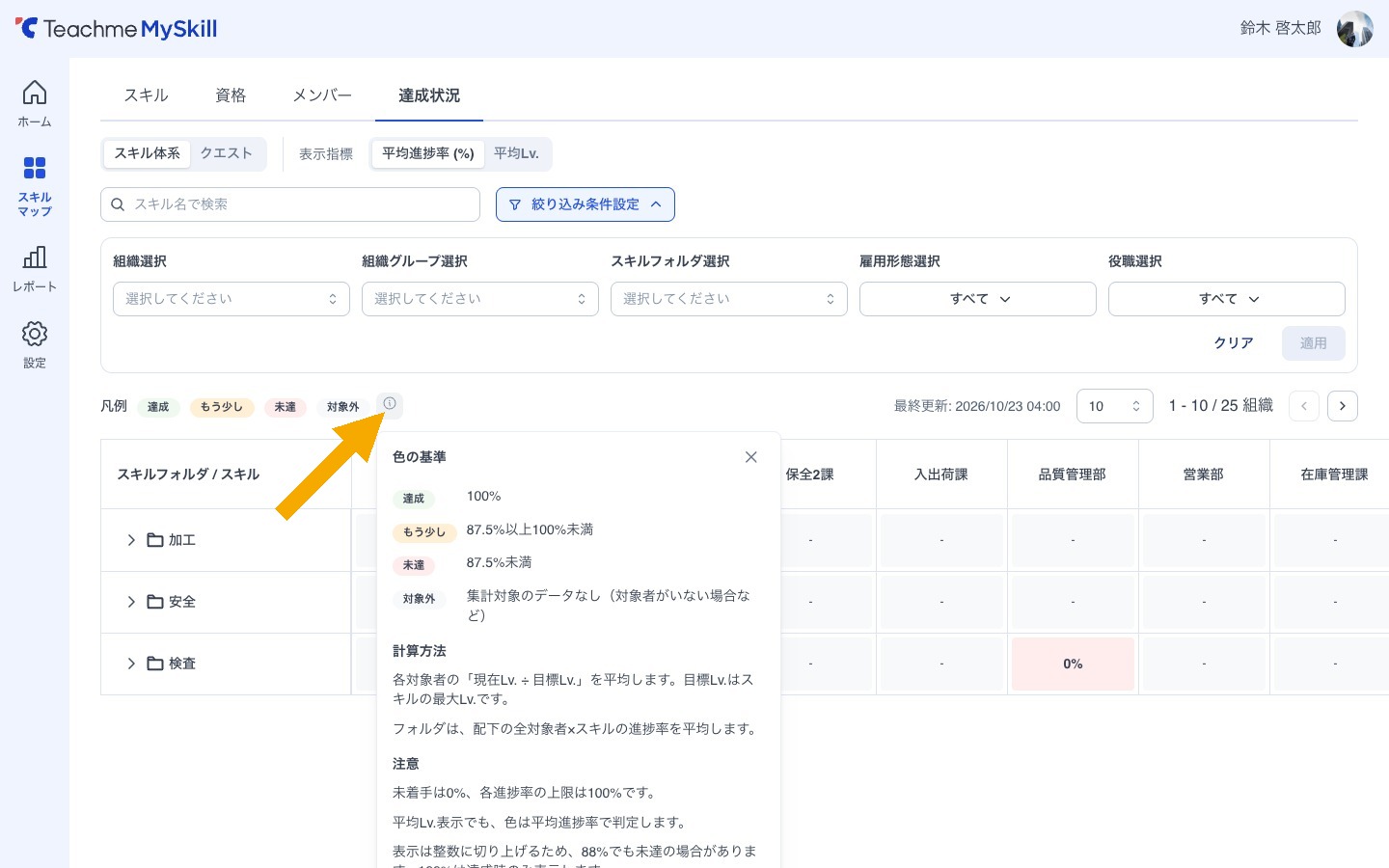The image size is (1389, 868).
Task: Click the クリア button
Action: tap(1234, 343)
